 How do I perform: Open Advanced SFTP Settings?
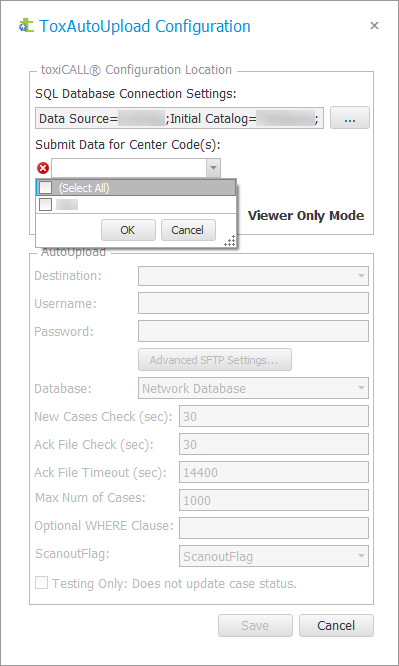click(215, 360)
